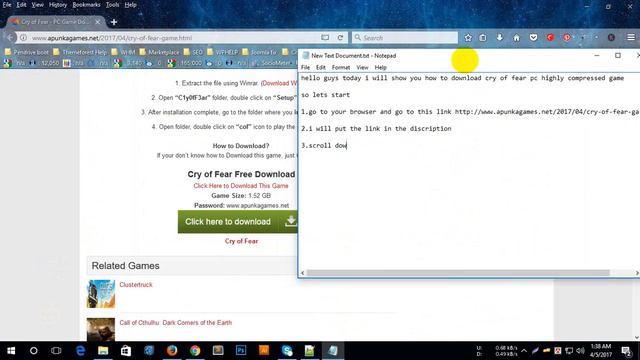The height and width of the screenshot is (360, 640).
Task: Close the Cry of Fear browser tab
Action: pyautogui.click(x=98, y=22)
